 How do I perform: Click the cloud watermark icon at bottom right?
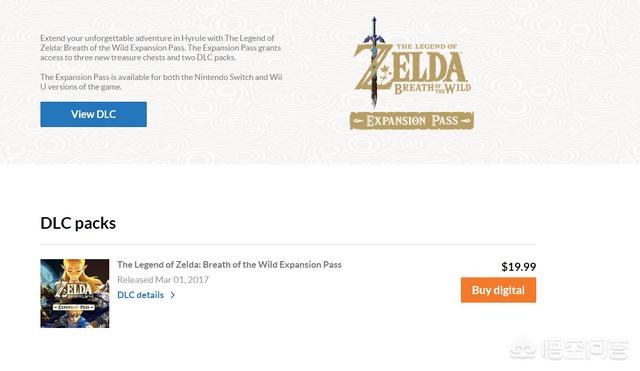[x=523, y=349]
